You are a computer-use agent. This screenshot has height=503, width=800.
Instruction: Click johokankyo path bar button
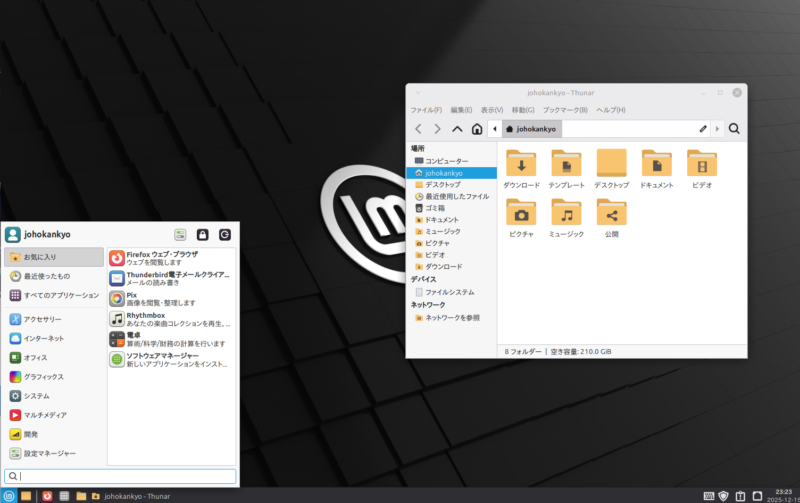[x=532, y=129]
